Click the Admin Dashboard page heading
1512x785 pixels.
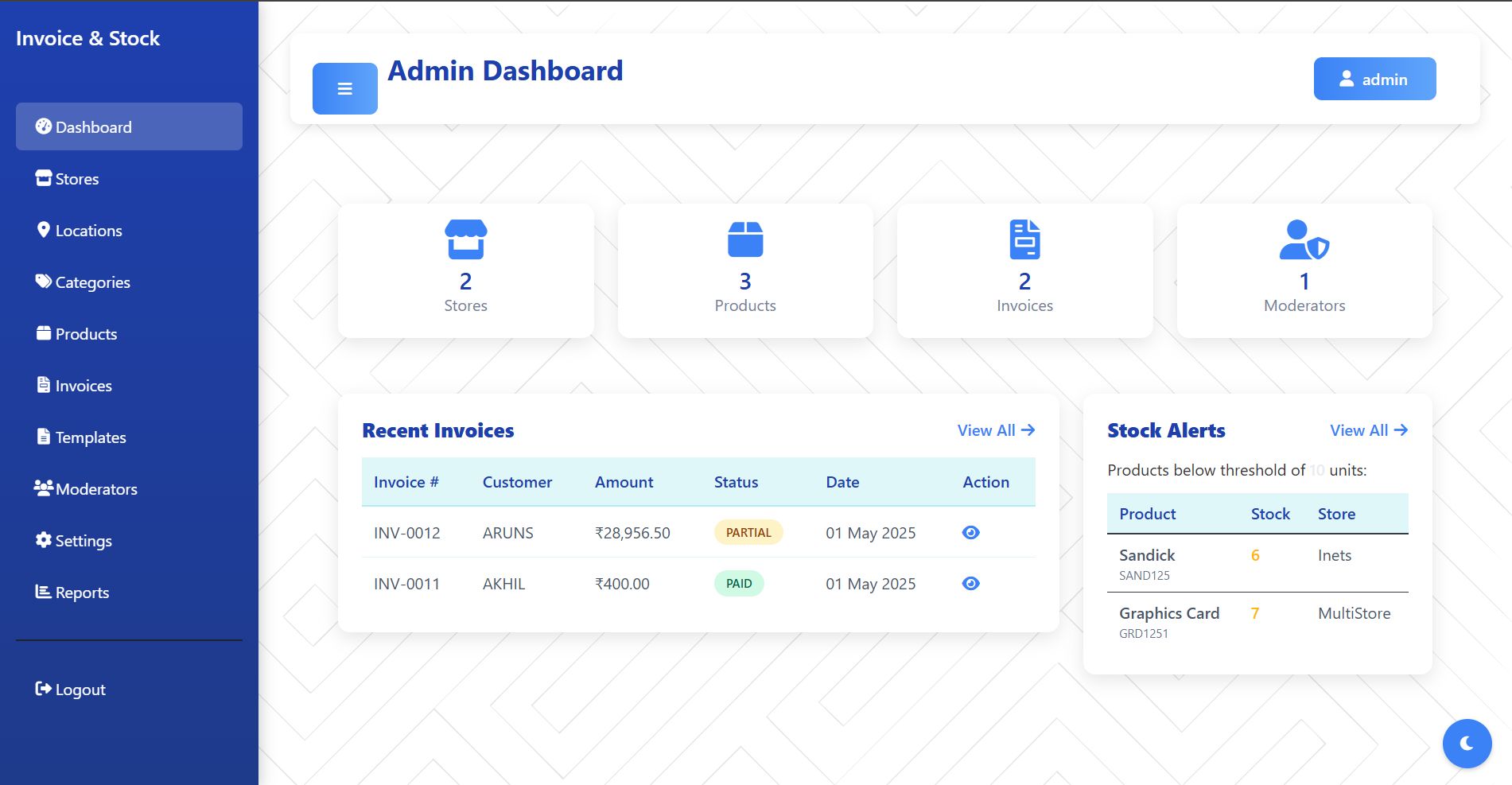(x=505, y=71)
